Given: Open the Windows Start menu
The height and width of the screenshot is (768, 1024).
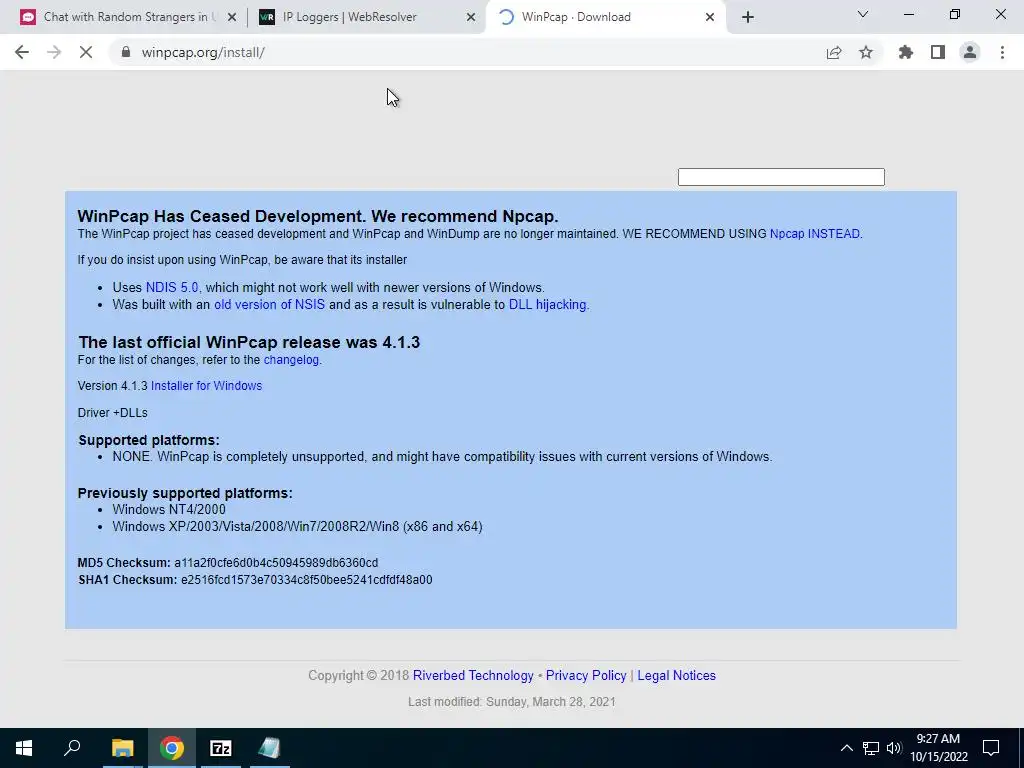Looking at the screenshot, I should pos(24,748).
